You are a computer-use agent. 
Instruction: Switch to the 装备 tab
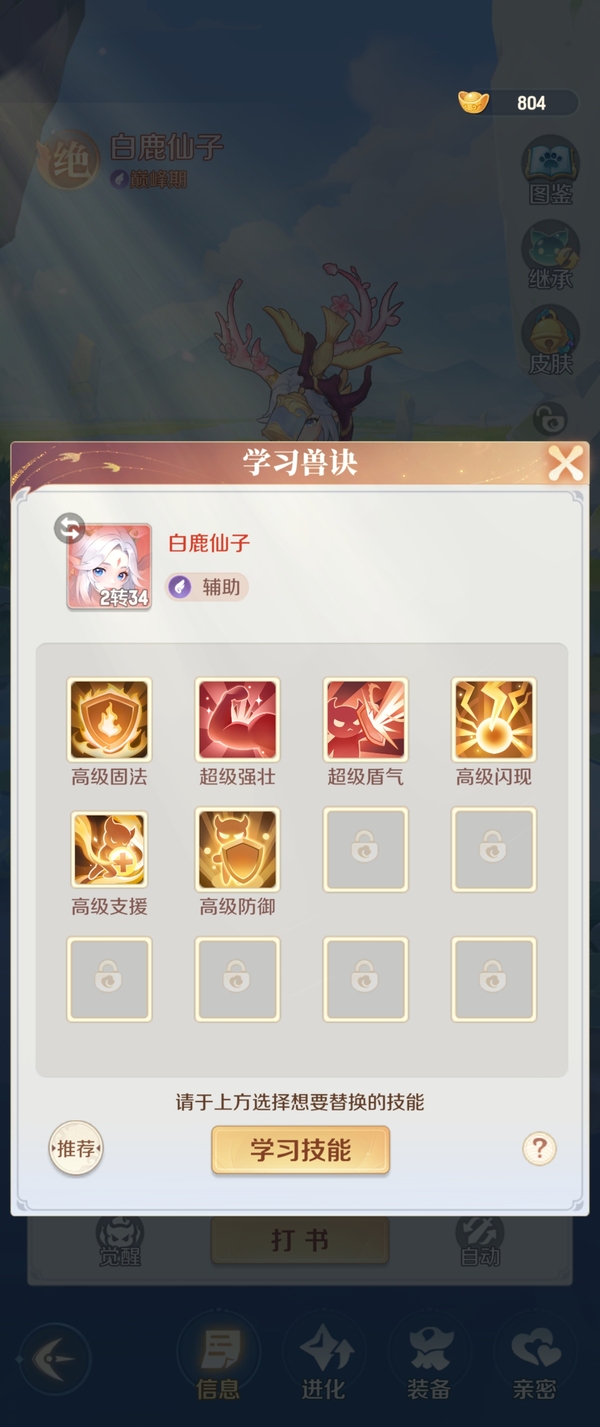tap(428, 1358)
